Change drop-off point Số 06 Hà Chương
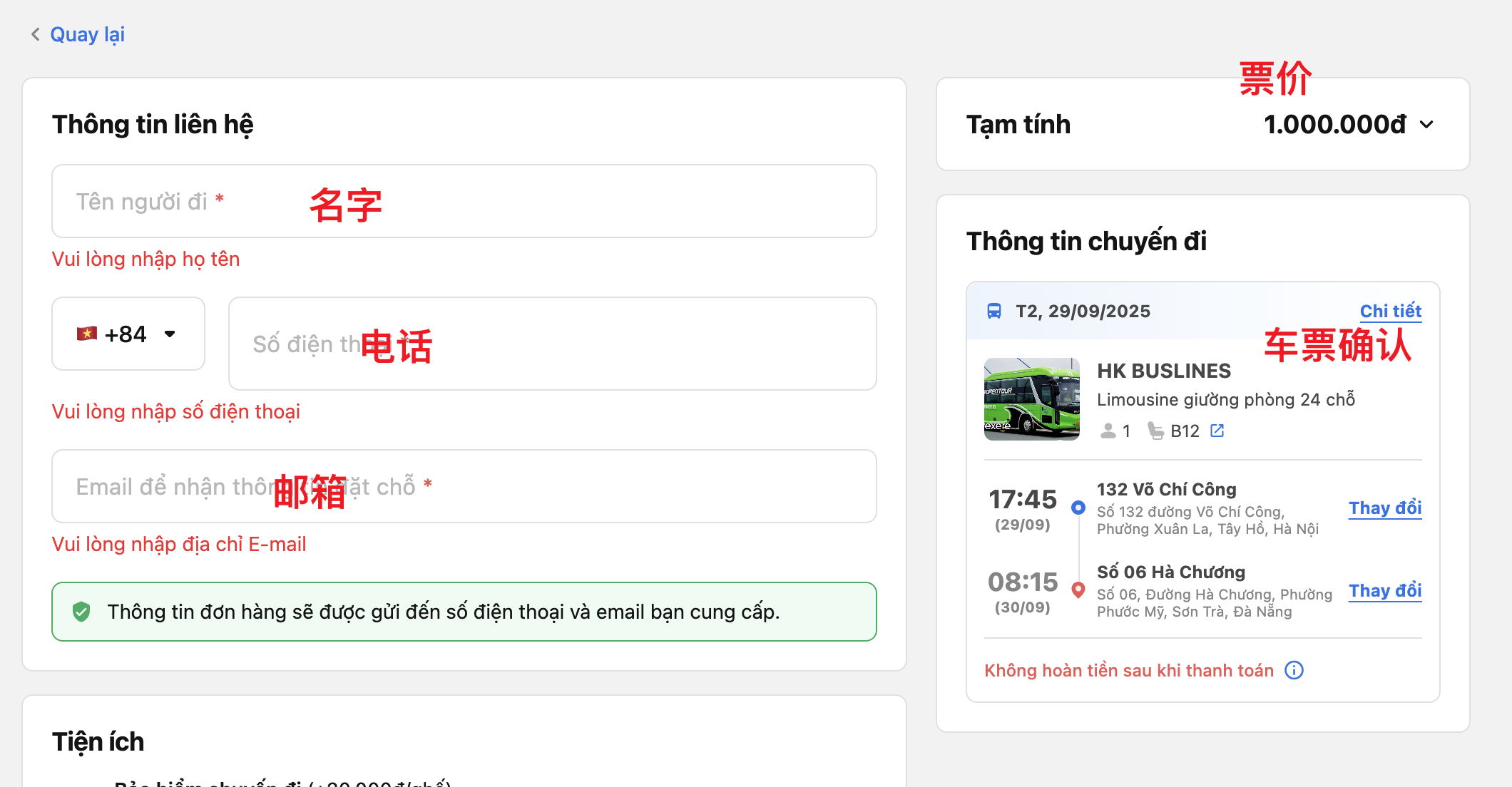The width and height of the screenshot is (1512, 787). (x=1384, y=591)
